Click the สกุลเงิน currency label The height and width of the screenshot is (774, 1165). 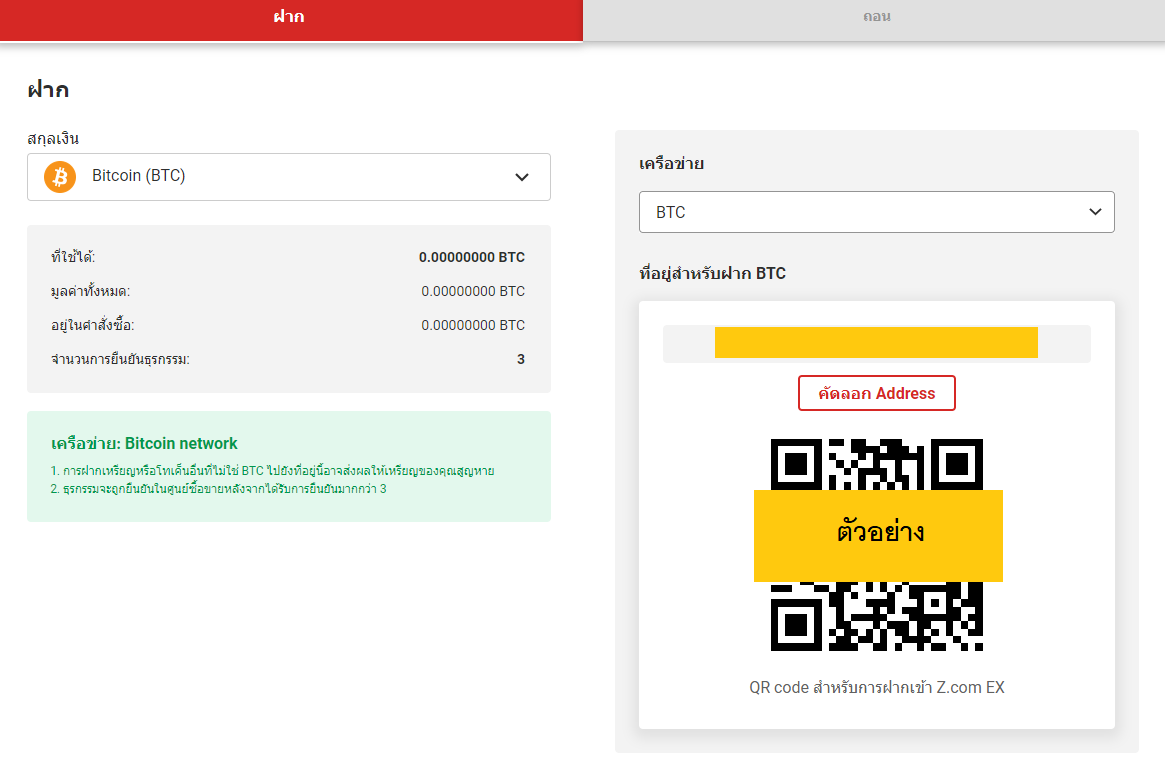coord(53,139)
